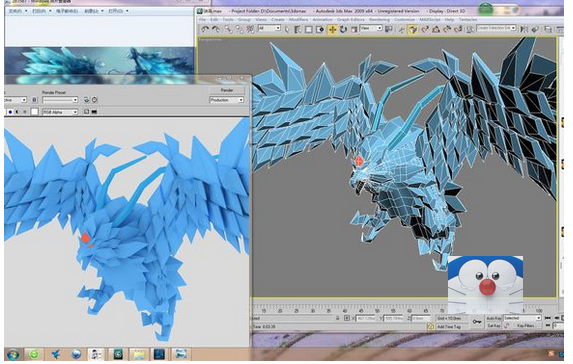Click the X coordinate input field
Image resolution: width=573 pixels, height=364 pixels.
[x=365, y=319]
